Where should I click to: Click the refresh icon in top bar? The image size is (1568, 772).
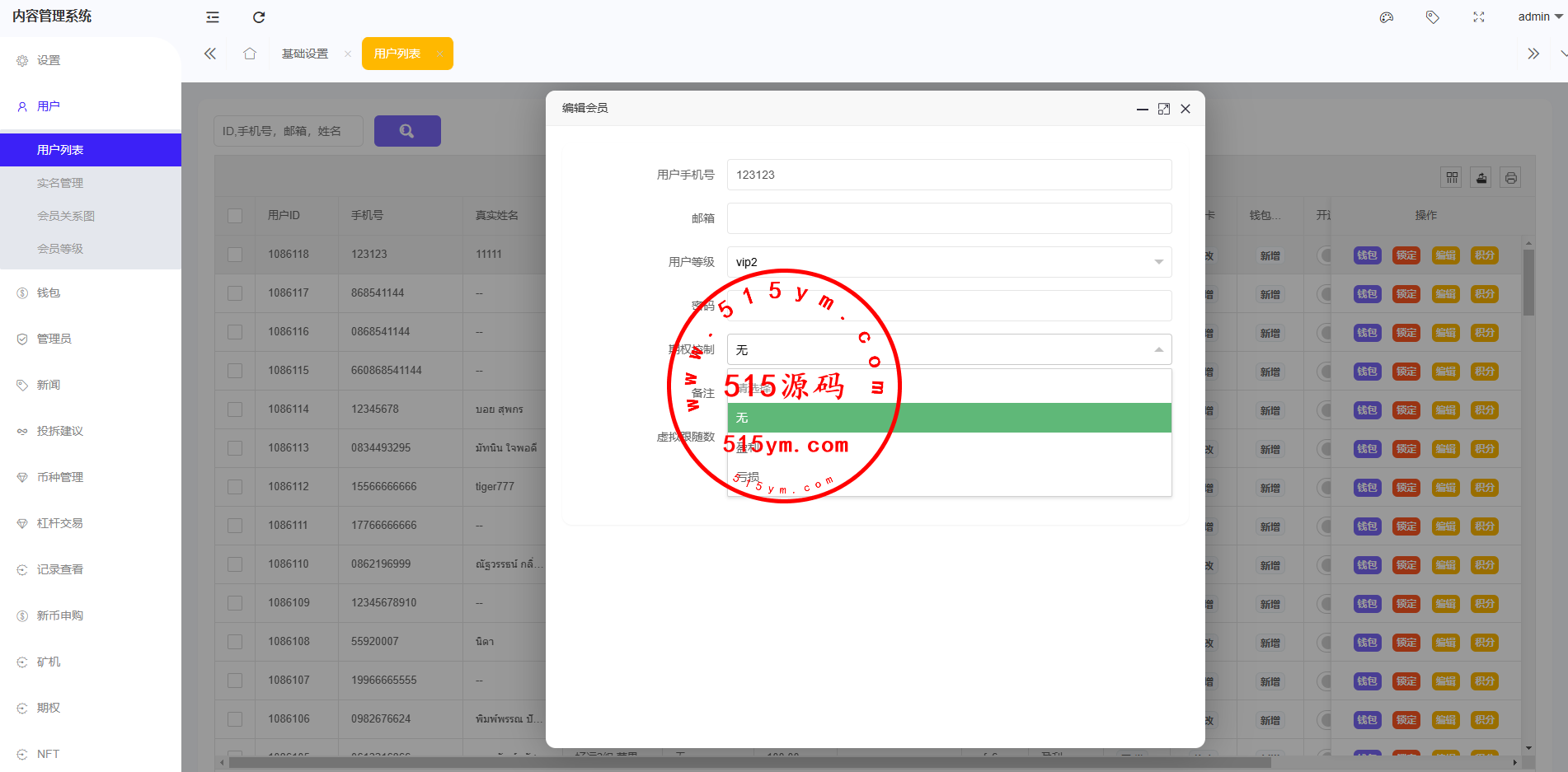tap(259, 17)
